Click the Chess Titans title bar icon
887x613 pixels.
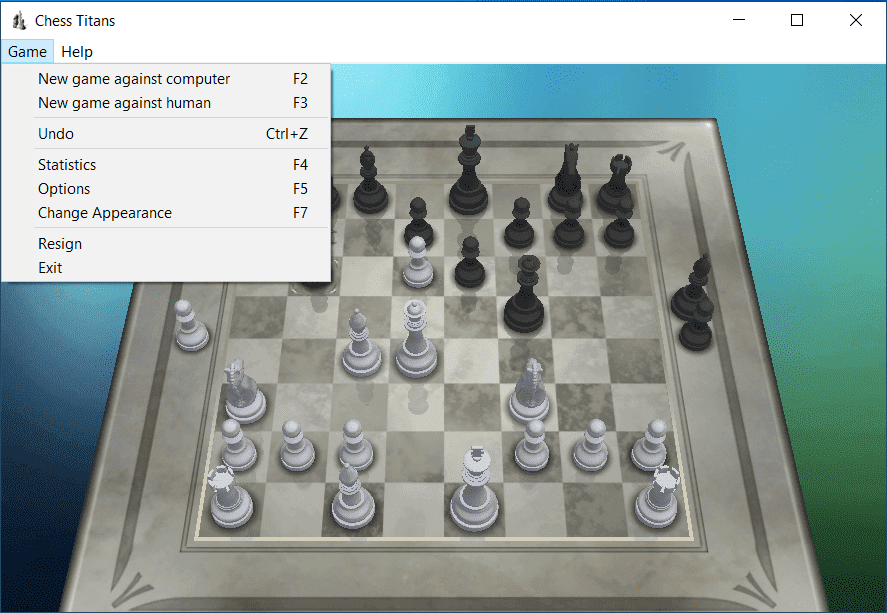pos(19,21)
